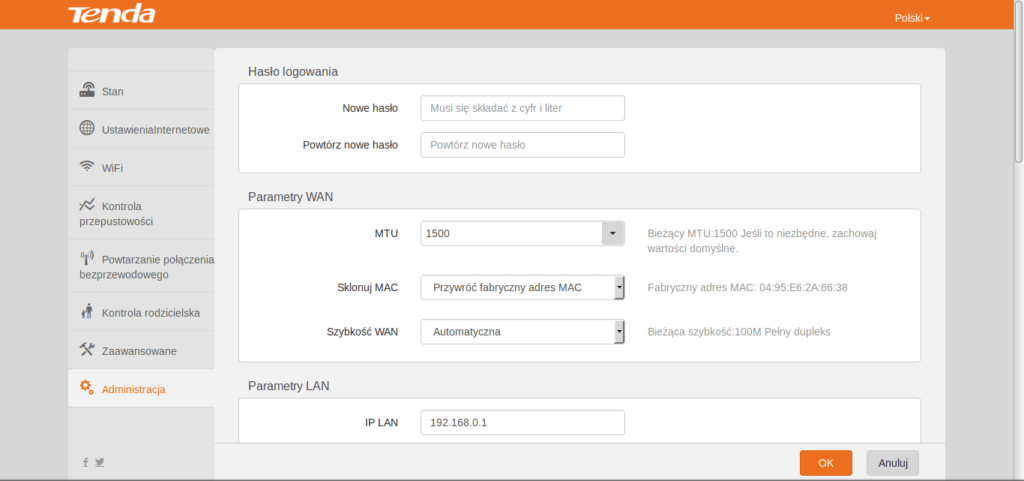Image resolution: width=1024 pixels, height=481 pixels.
Task: Open the Twitter icon link
Action: pos(100,462)
